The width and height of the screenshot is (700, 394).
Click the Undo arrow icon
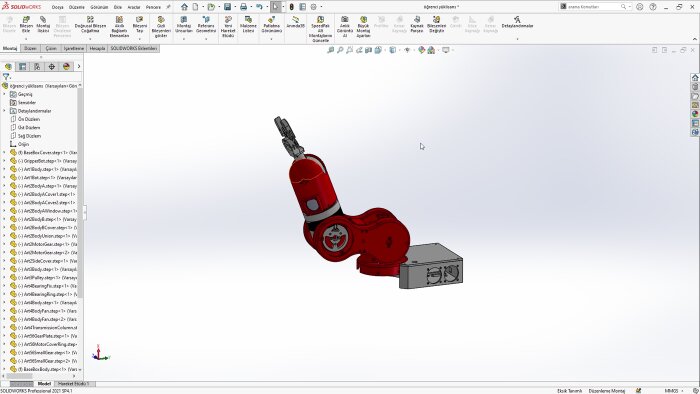(259, 7)
